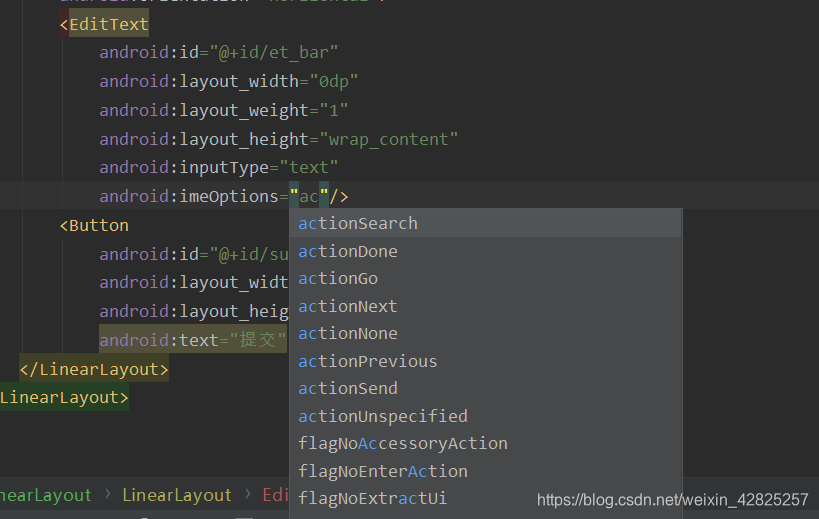Pick flagNoEnterAction in the popup
Viewport: 819px width, 519px height.
point(486,471)
